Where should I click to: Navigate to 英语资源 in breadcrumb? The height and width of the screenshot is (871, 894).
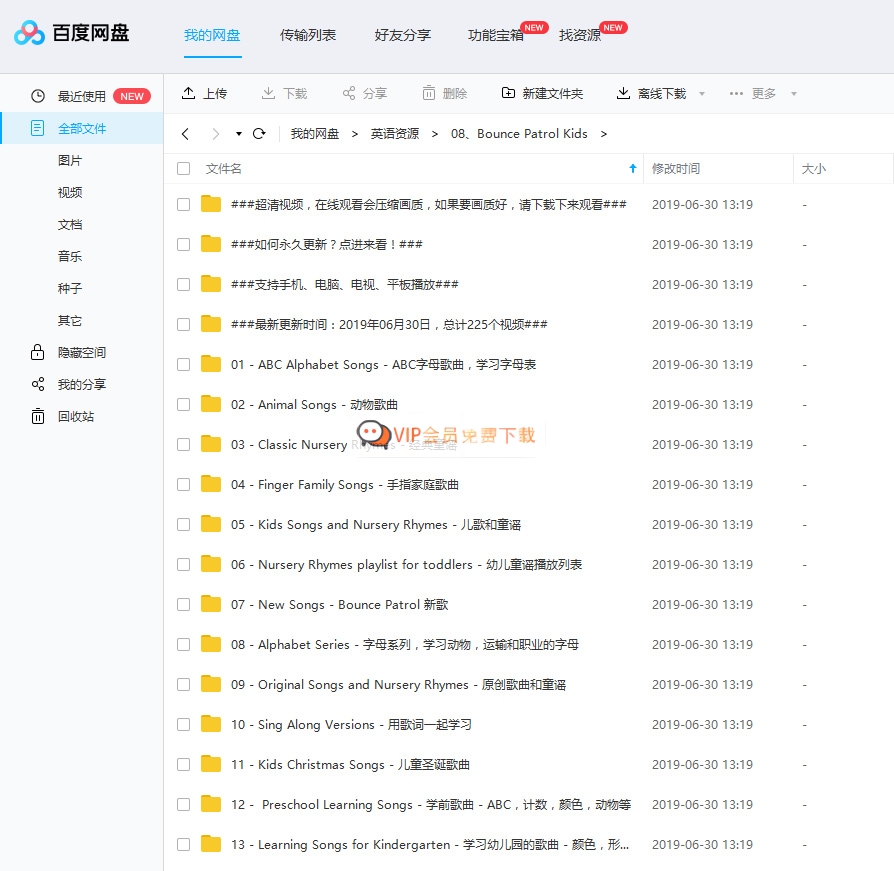point(395,133)
